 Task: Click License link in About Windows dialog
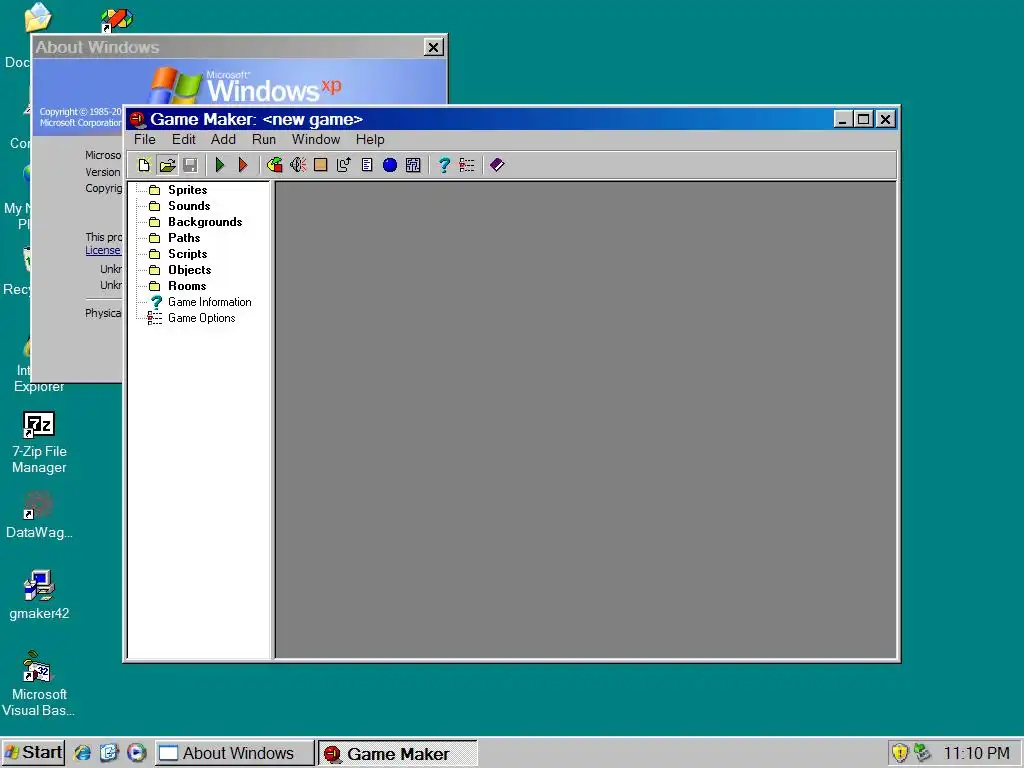(103, 250)
